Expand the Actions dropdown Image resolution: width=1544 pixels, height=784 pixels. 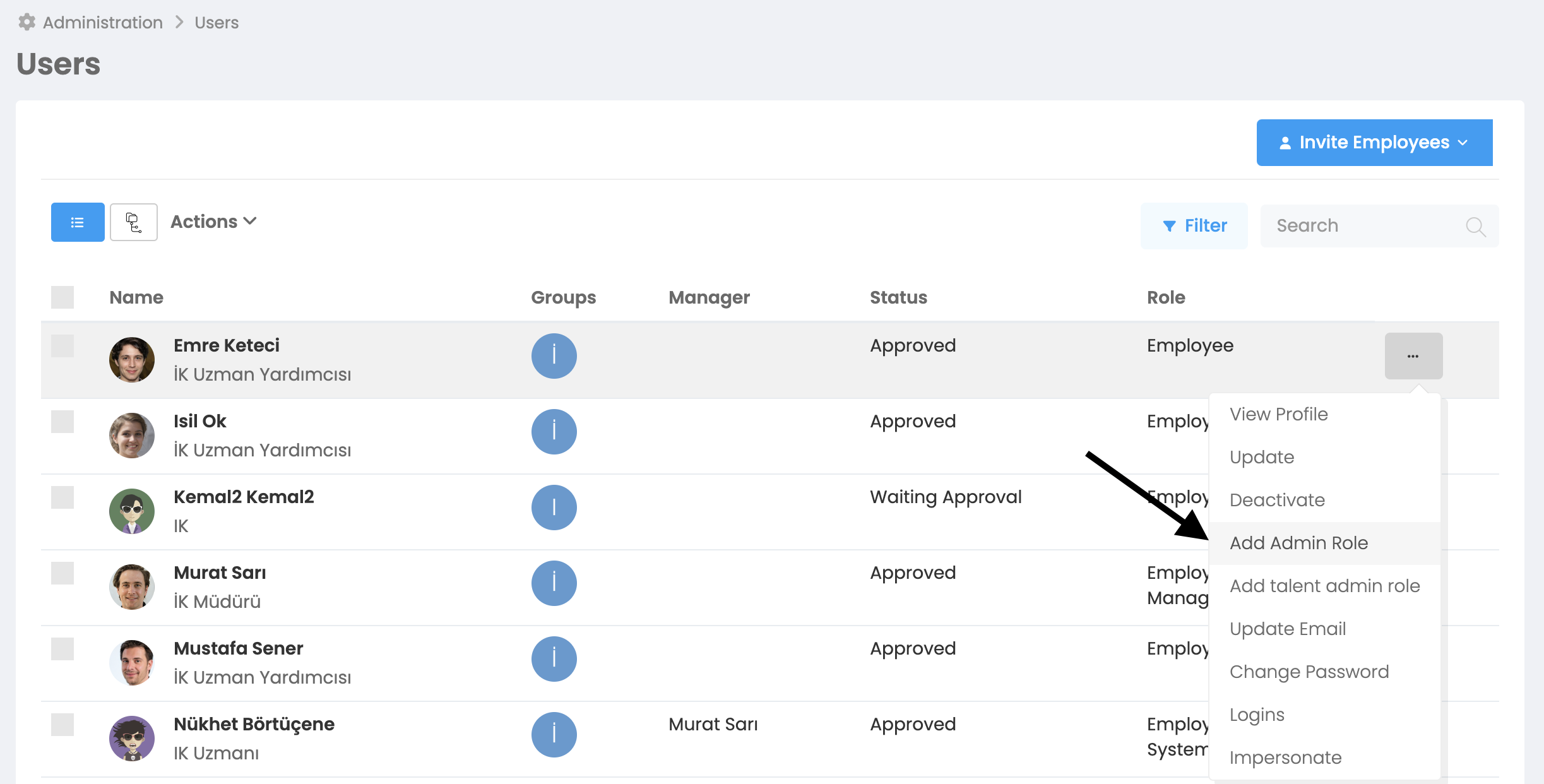pos(213,222)
